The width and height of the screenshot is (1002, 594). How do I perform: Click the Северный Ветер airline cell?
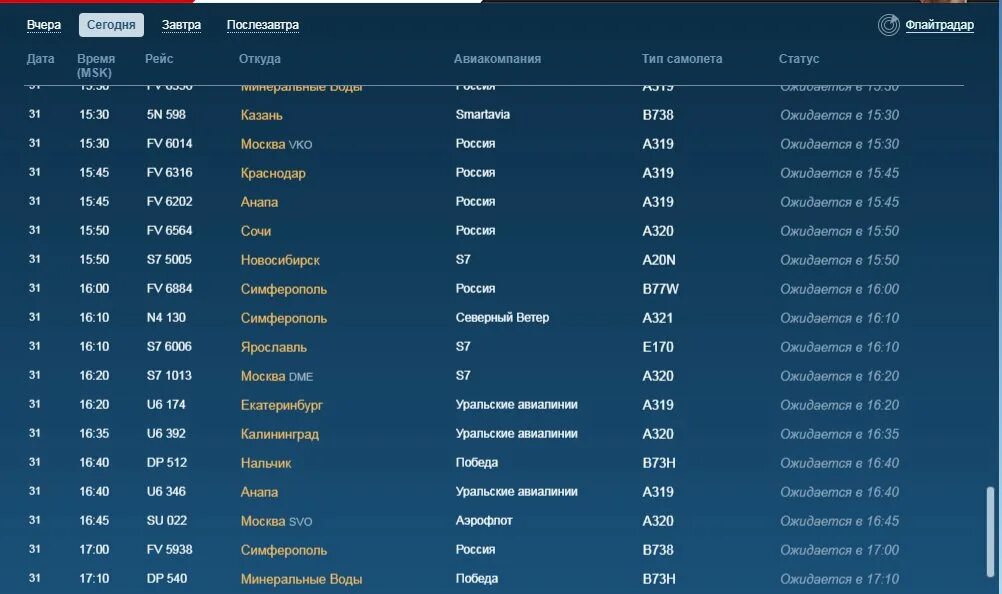click(x=502, y=317)
